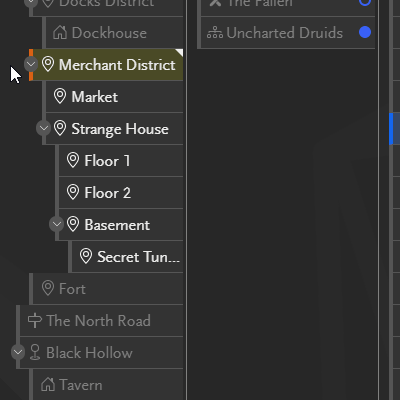This screenshot has height=400, width=400.
Task: Click the Tavern house icon
Action: (48, 385)
